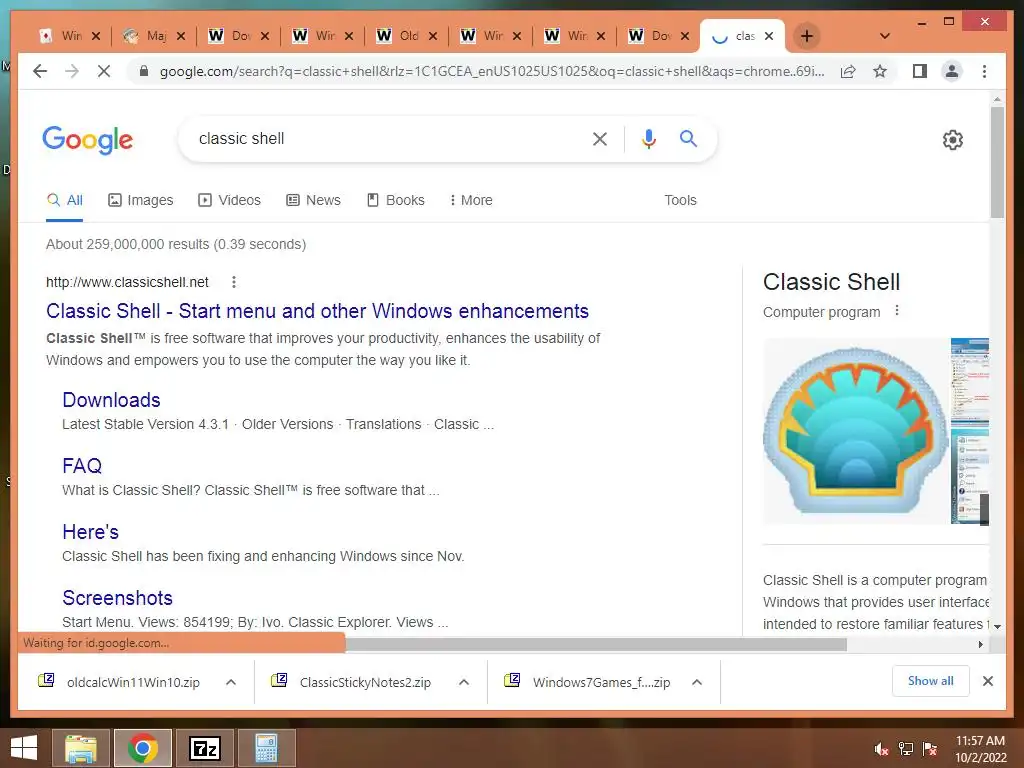Submit search with magnifier icon
This screenshot has width=1024, height=768.
click(x=688, y=138)
